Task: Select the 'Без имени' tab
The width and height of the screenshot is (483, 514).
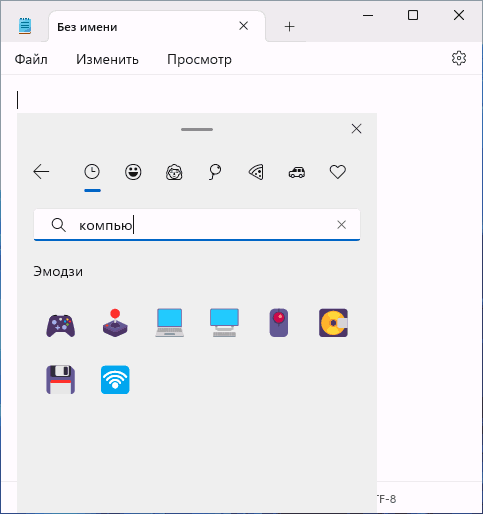Action: 157,27
